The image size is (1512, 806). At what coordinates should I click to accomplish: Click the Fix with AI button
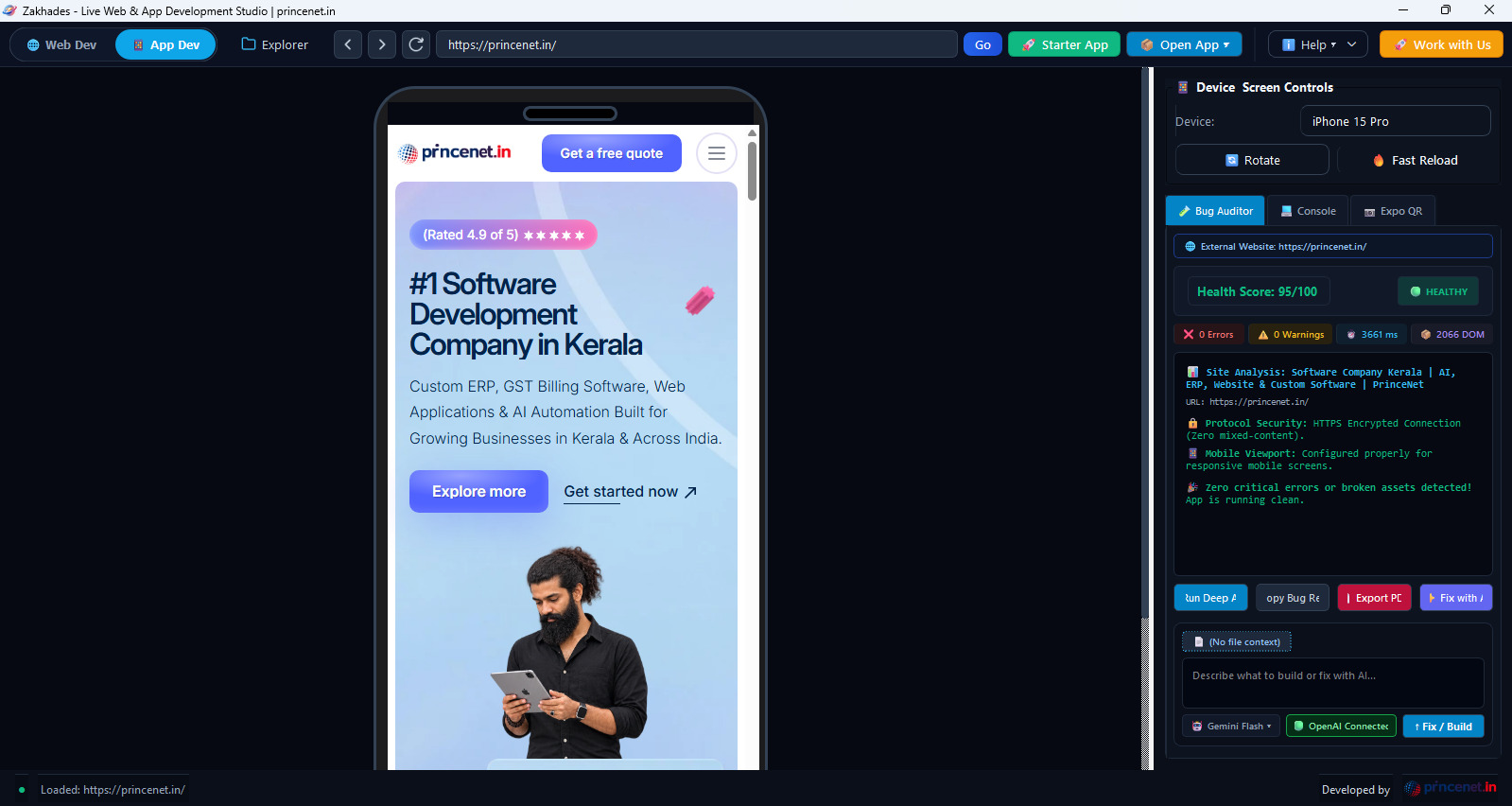pos(1456,598)
